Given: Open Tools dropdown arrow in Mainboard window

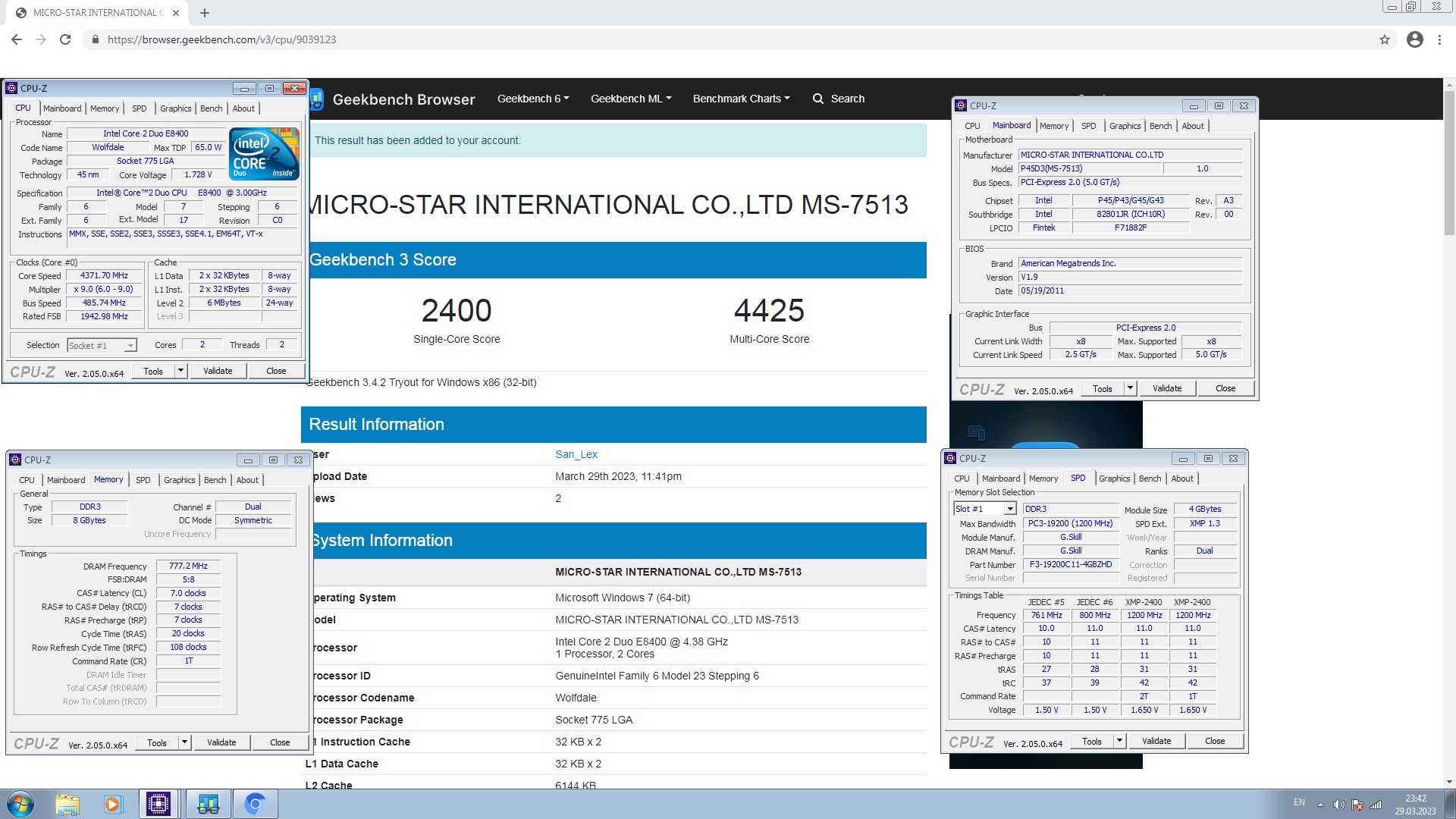Looking at the screenshot, I should 1130,388.
